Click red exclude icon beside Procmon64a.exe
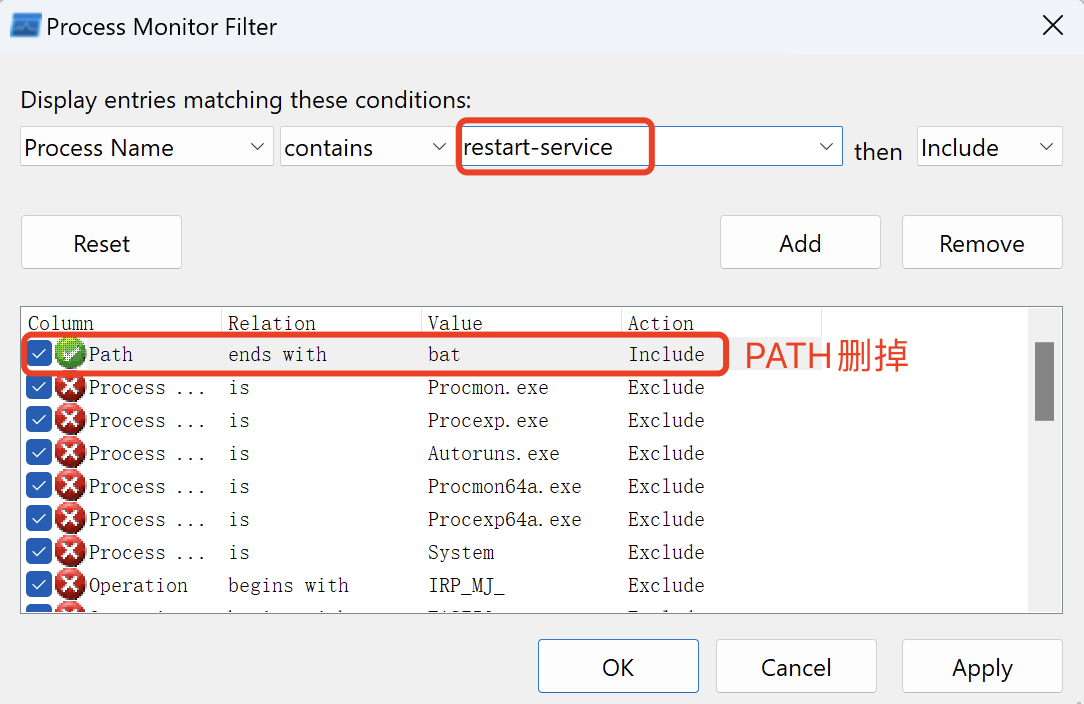The image size is (1084, 704). [x=70, y=486]
